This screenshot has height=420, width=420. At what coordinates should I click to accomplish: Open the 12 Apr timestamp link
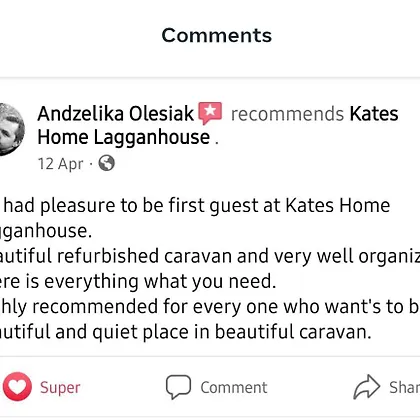point(60,164)
